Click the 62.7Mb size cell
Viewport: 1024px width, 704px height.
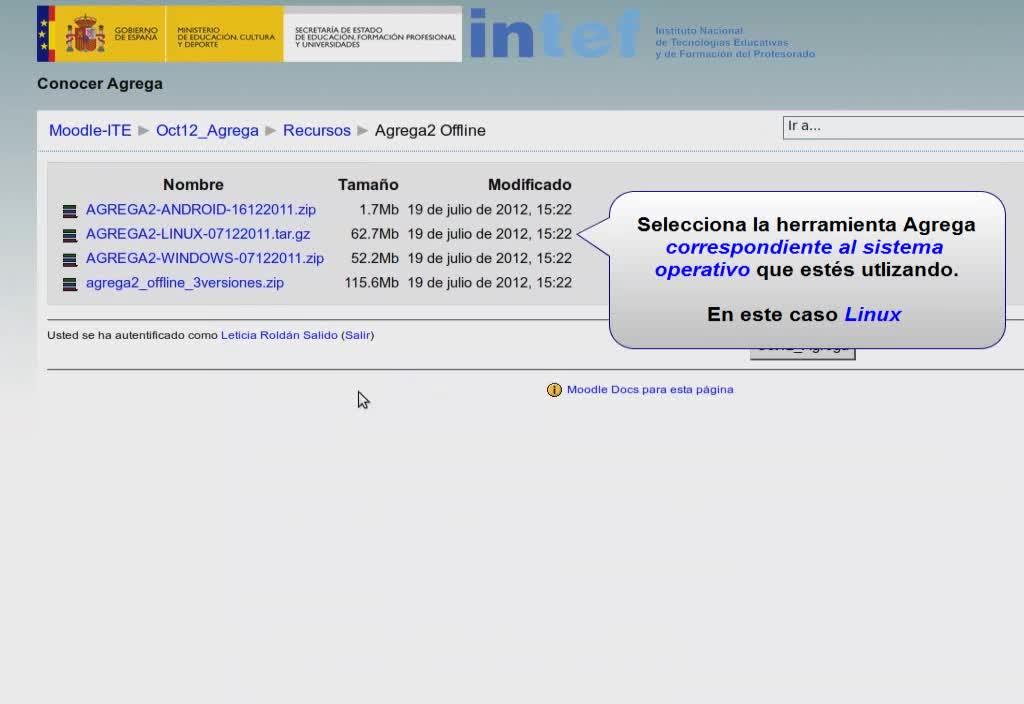pos(374,234)
